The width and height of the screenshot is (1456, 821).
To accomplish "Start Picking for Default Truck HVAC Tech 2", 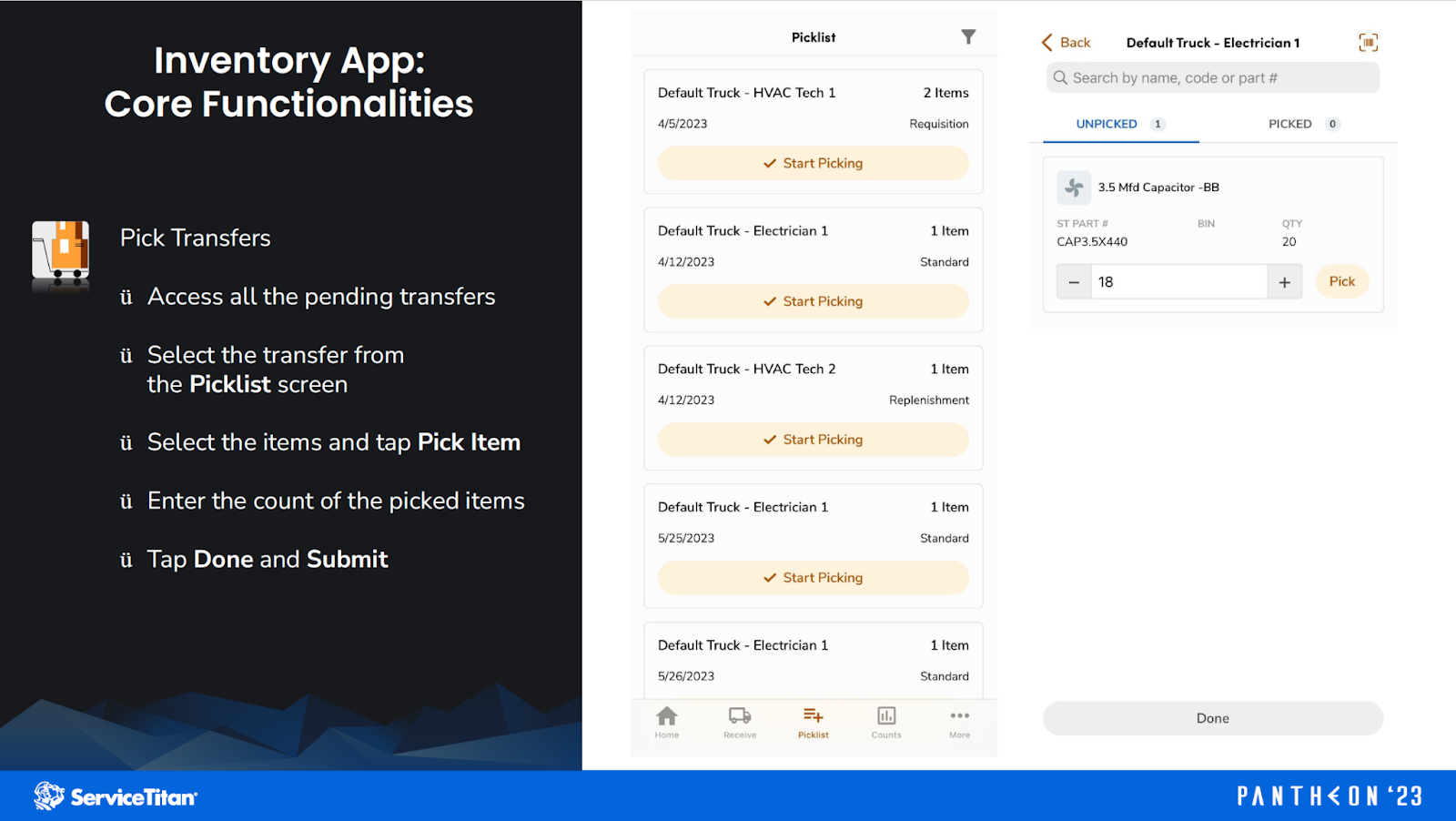I will pos(814,440).
